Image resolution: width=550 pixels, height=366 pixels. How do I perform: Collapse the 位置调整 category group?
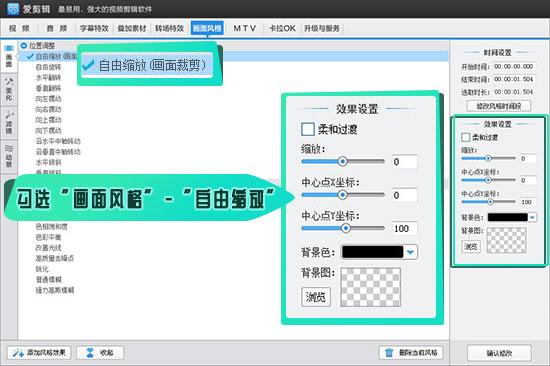click(24, 46)
